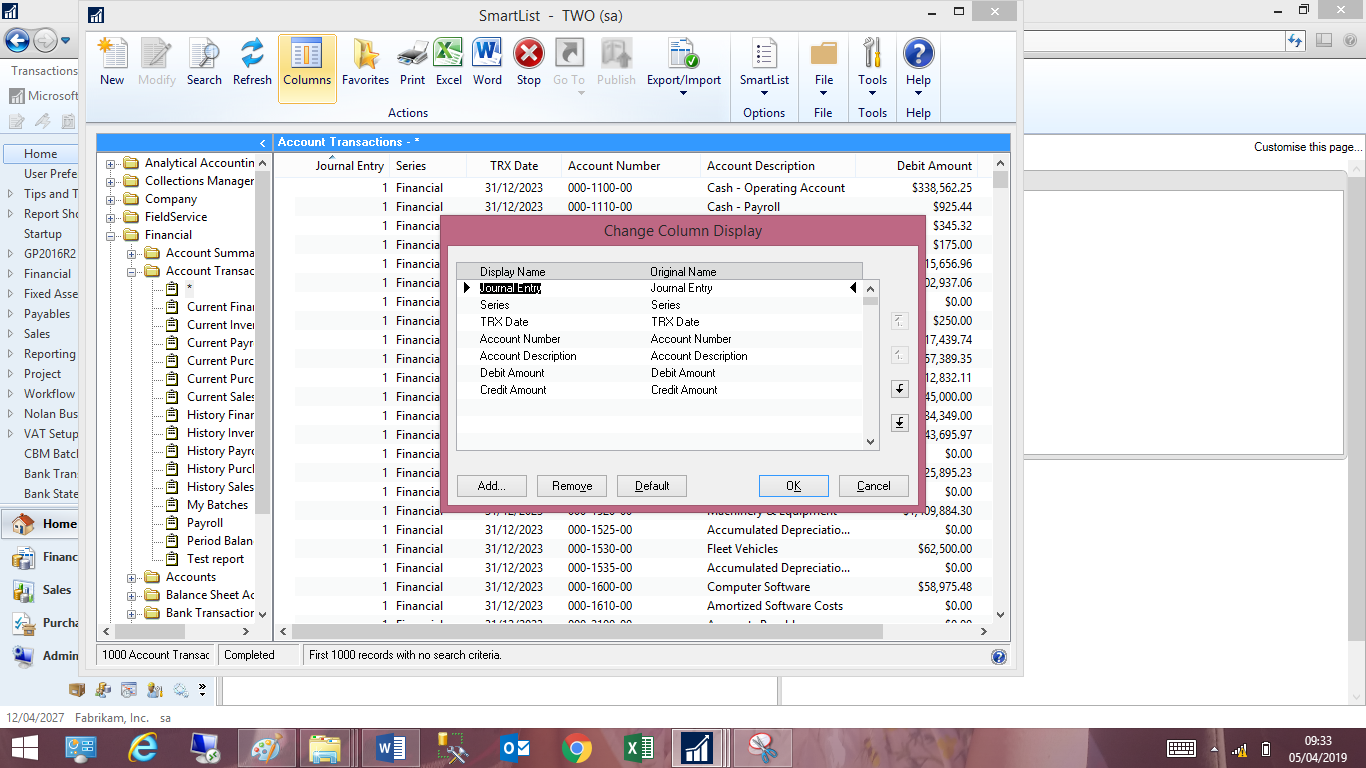
Task: Open Favorites star icon
Action: click(365, 61)
